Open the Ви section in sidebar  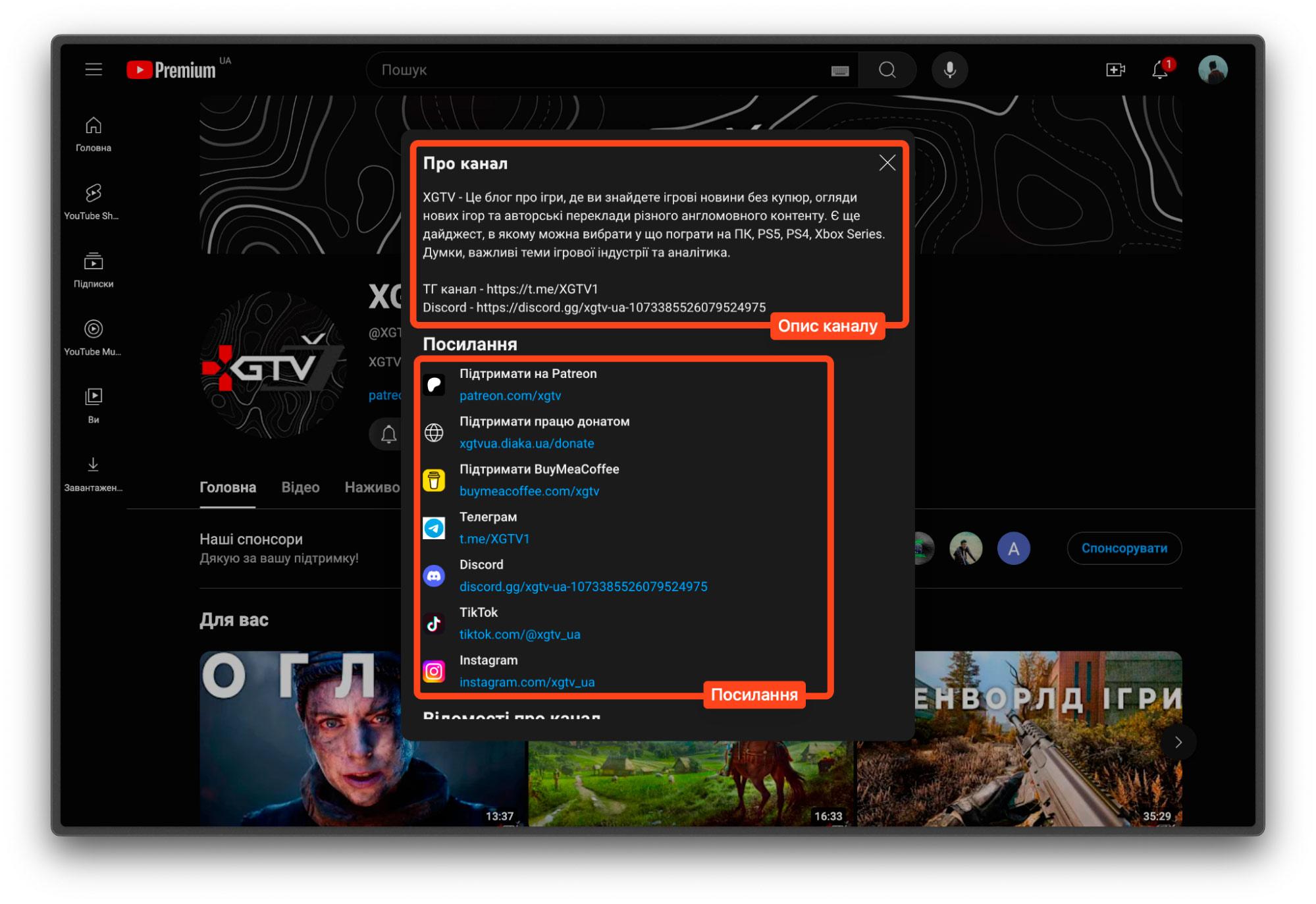tap(93, 406)
